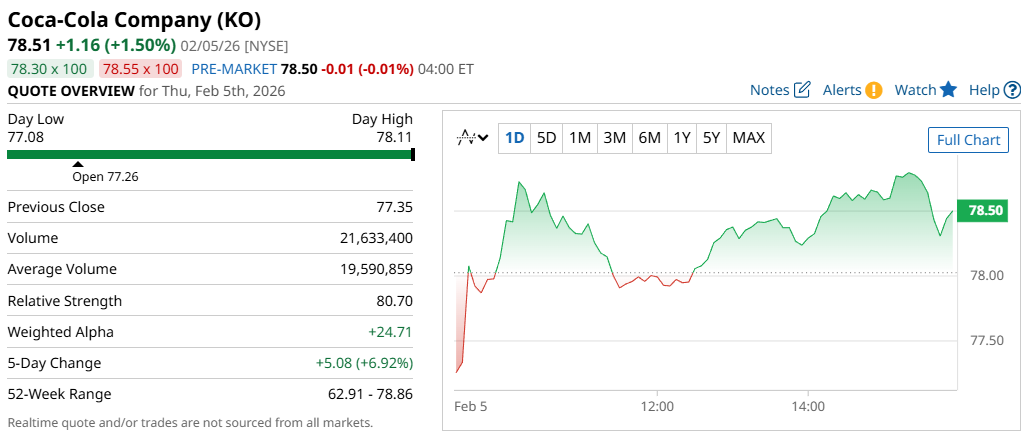
Task: Select the 1D chart period
Action: tap(515, 138)
